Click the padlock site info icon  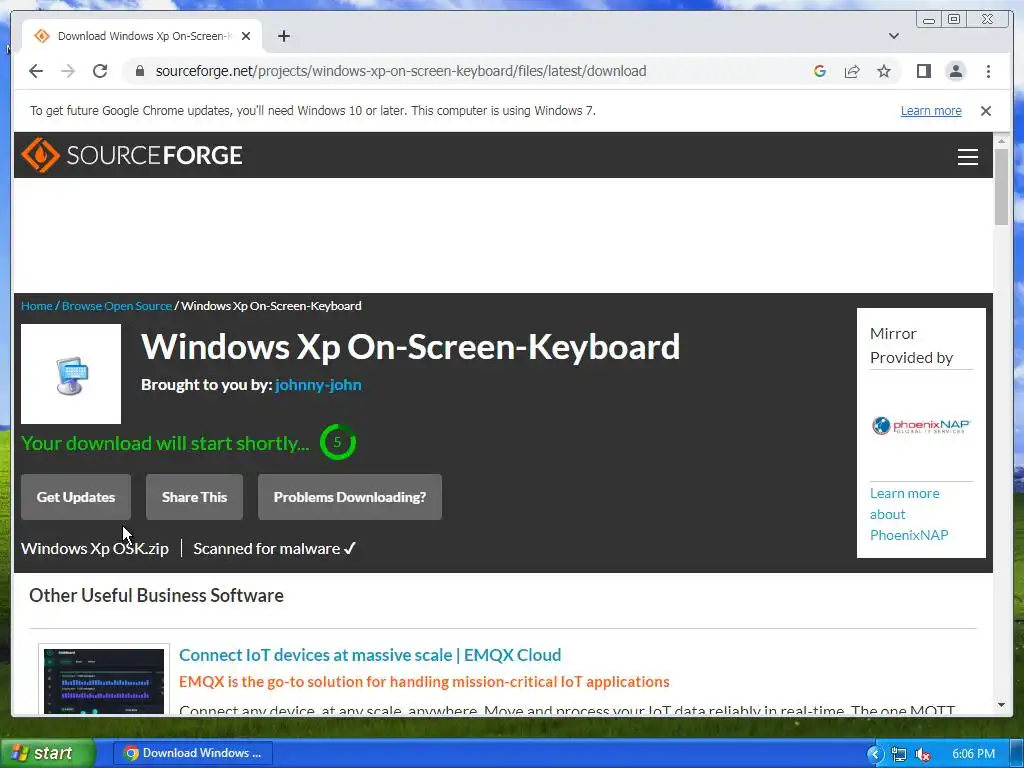click(x=139, y=71)
